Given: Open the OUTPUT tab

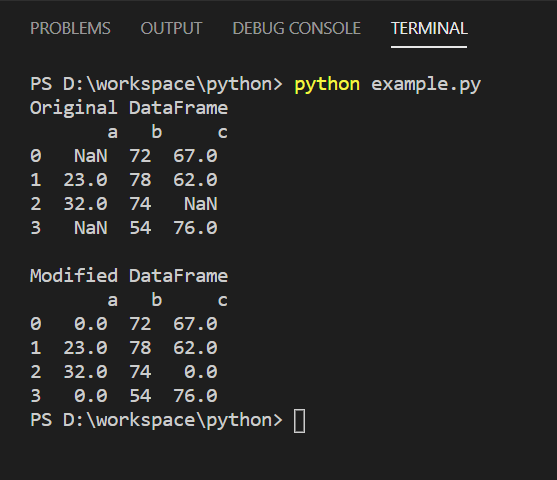Looking at the screenshot, I should pyautogui.click(x=171, y=28).
